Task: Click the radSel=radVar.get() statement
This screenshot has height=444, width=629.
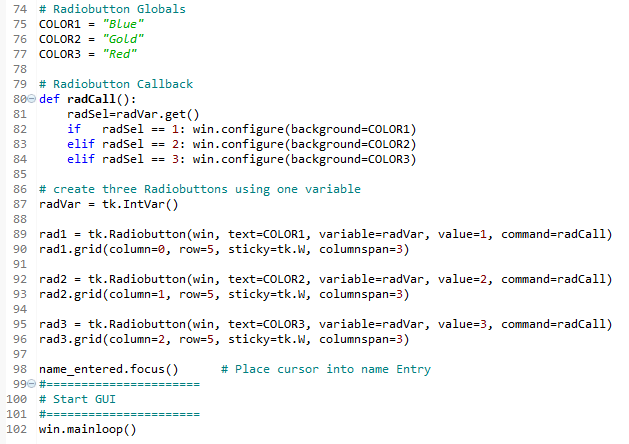Action: [x=133, y=114]
